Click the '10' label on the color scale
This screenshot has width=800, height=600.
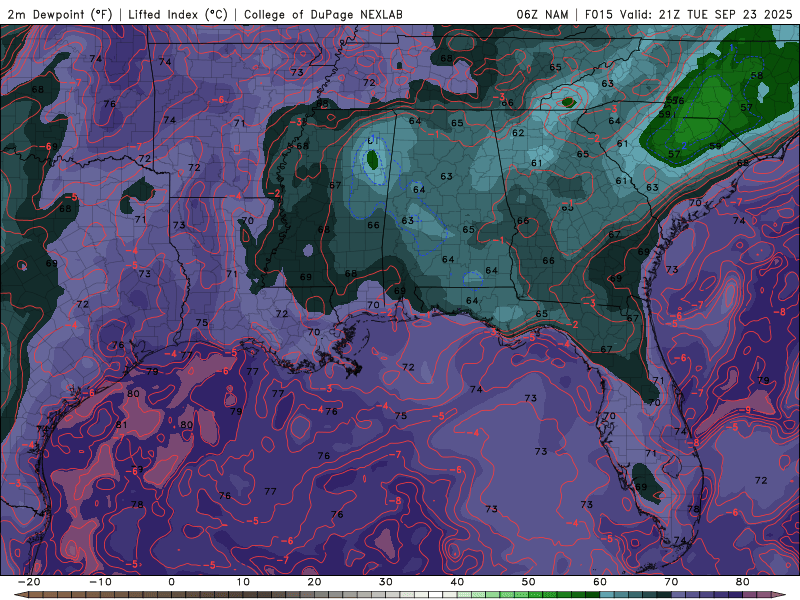243,582
